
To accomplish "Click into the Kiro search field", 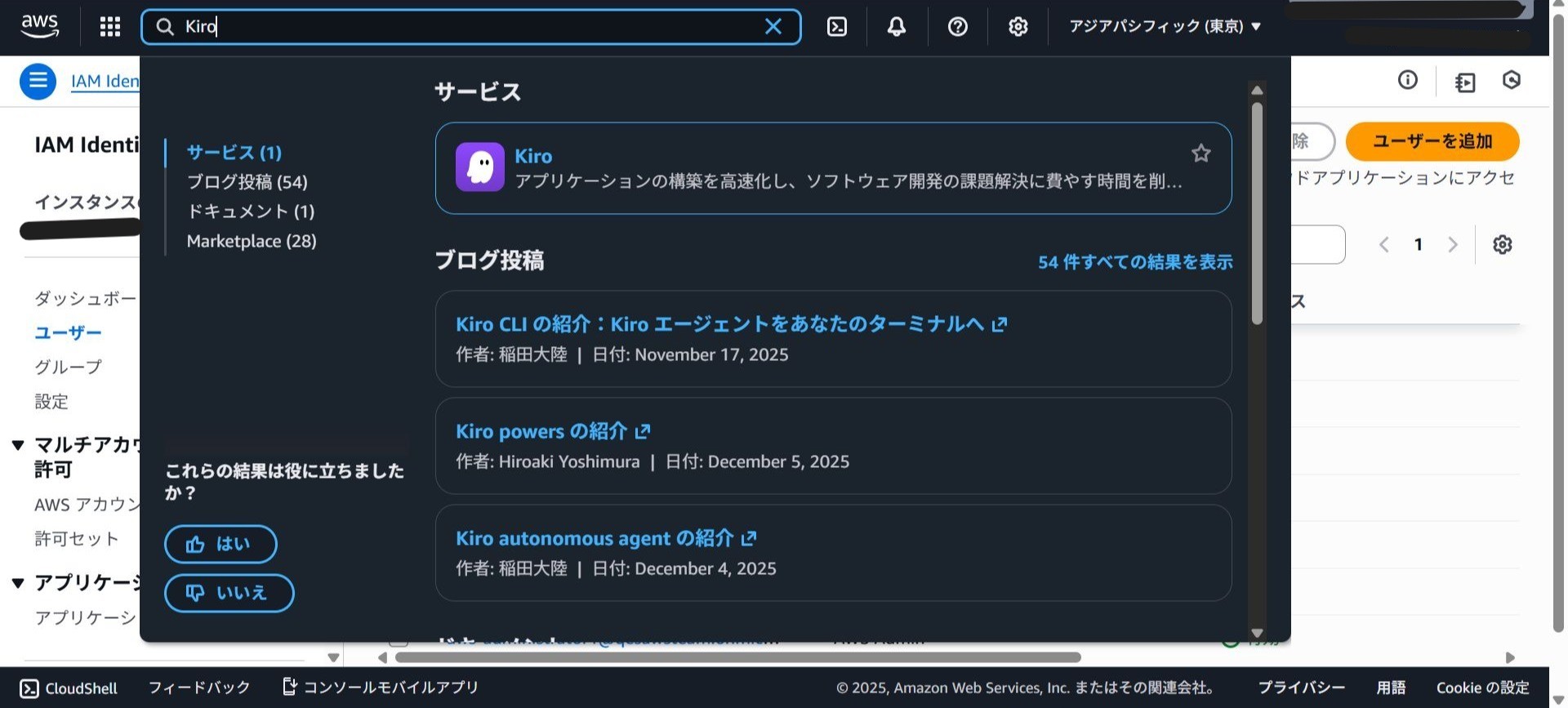I will coord(470,27).
